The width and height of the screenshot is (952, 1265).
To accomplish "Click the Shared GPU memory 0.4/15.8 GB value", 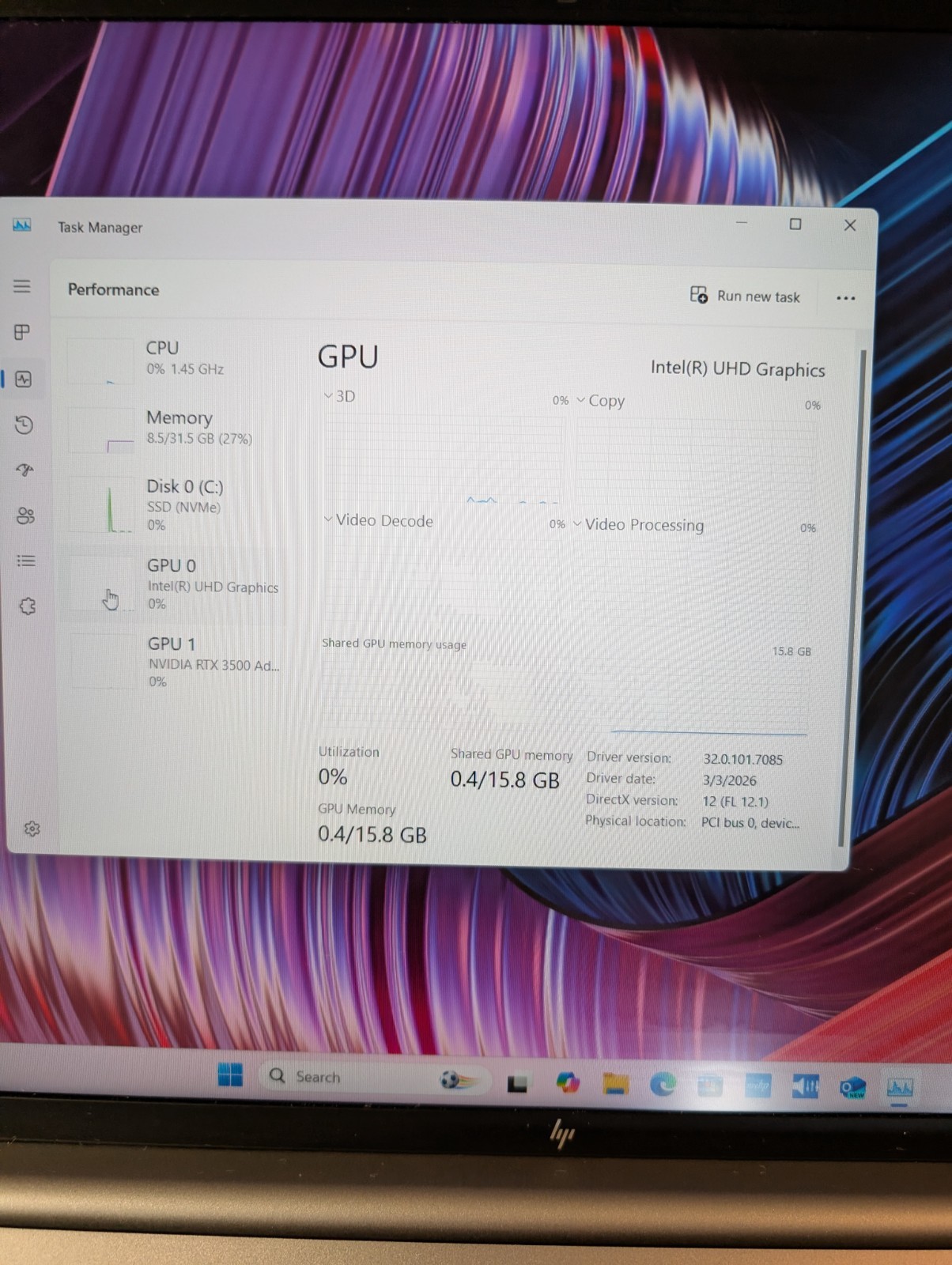I will pos(505,780).
